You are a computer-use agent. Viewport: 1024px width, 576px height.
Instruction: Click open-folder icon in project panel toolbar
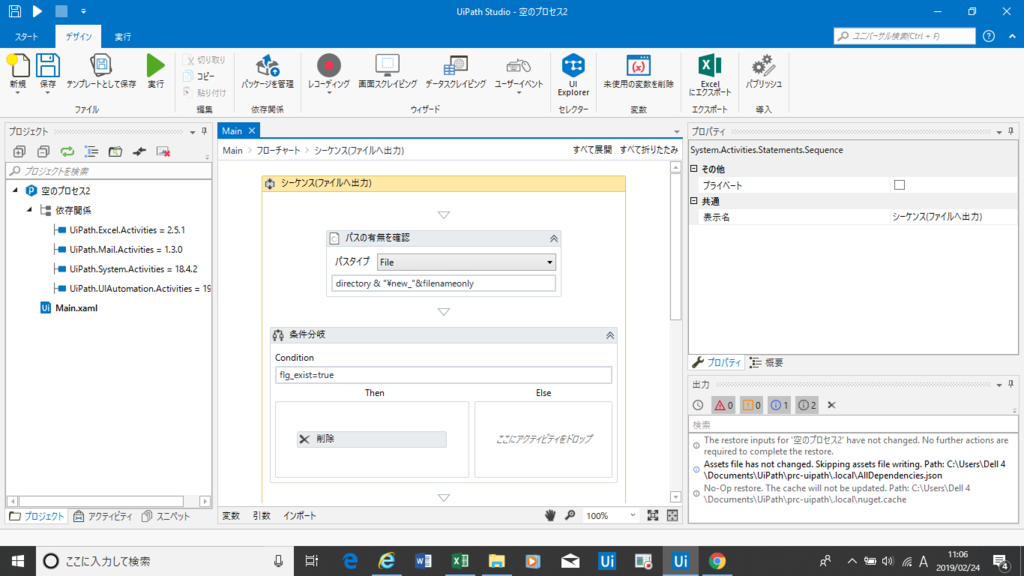(115, 152)
